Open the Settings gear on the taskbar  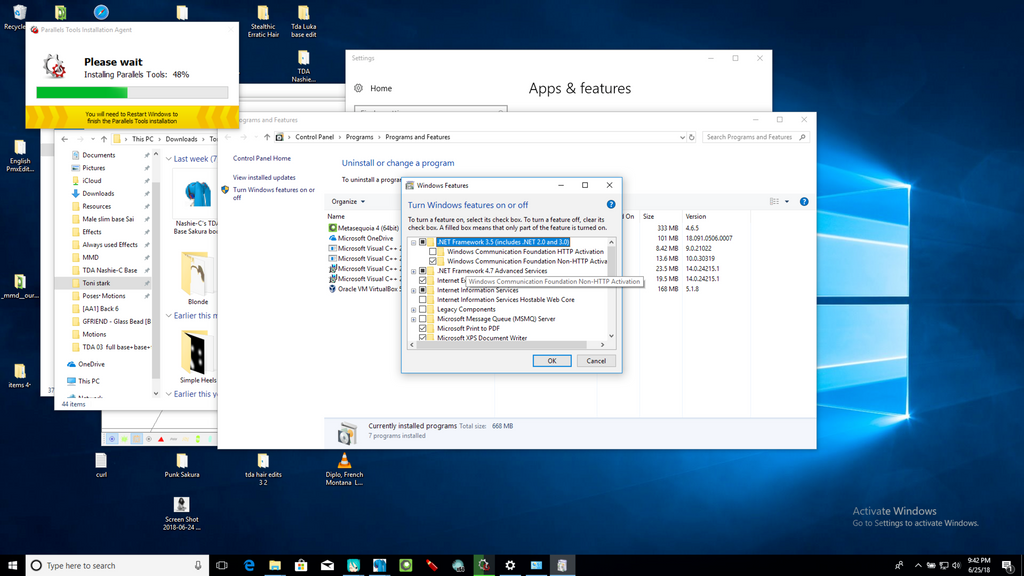tap(510, 566)
